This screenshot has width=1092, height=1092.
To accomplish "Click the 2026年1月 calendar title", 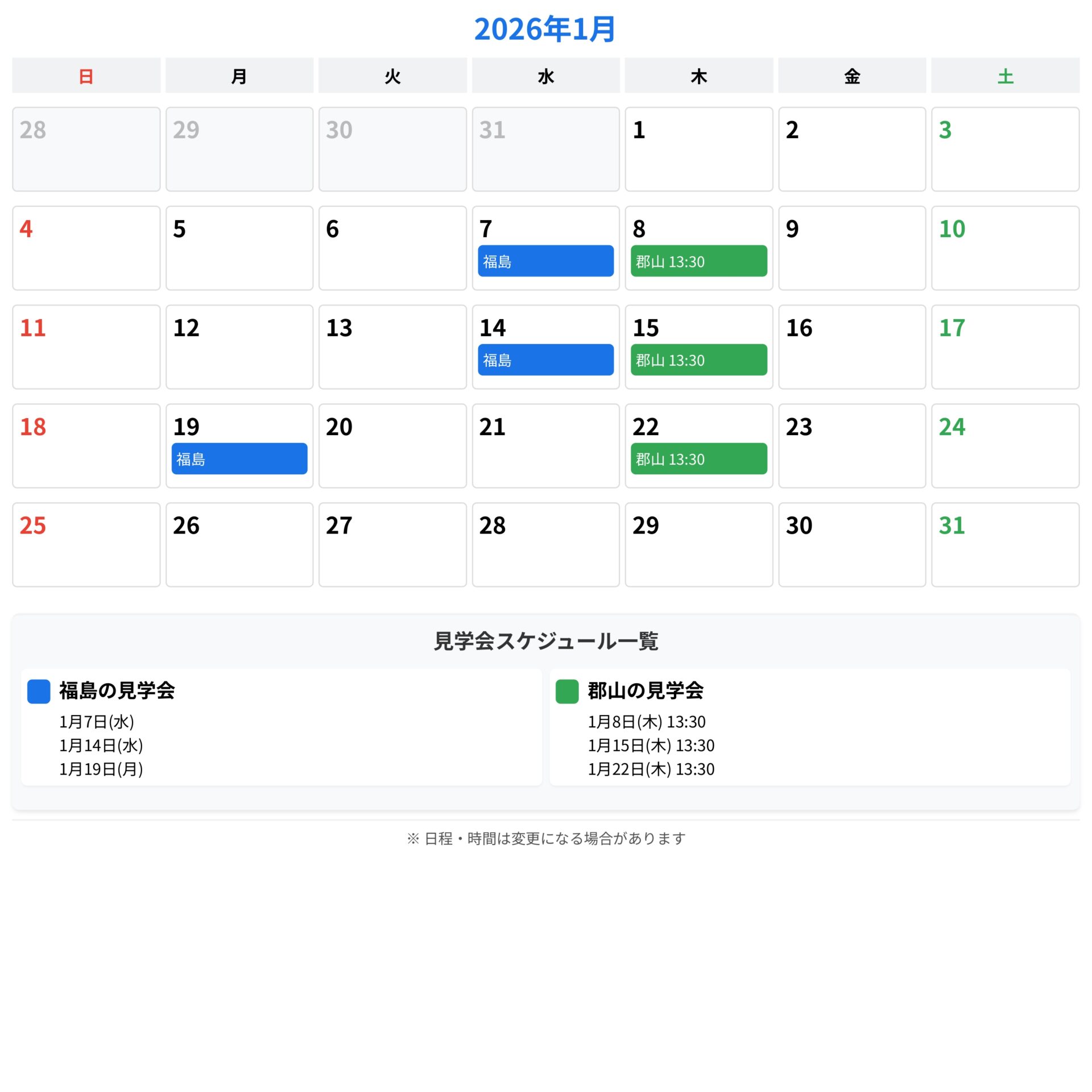I will click(545, 29).
